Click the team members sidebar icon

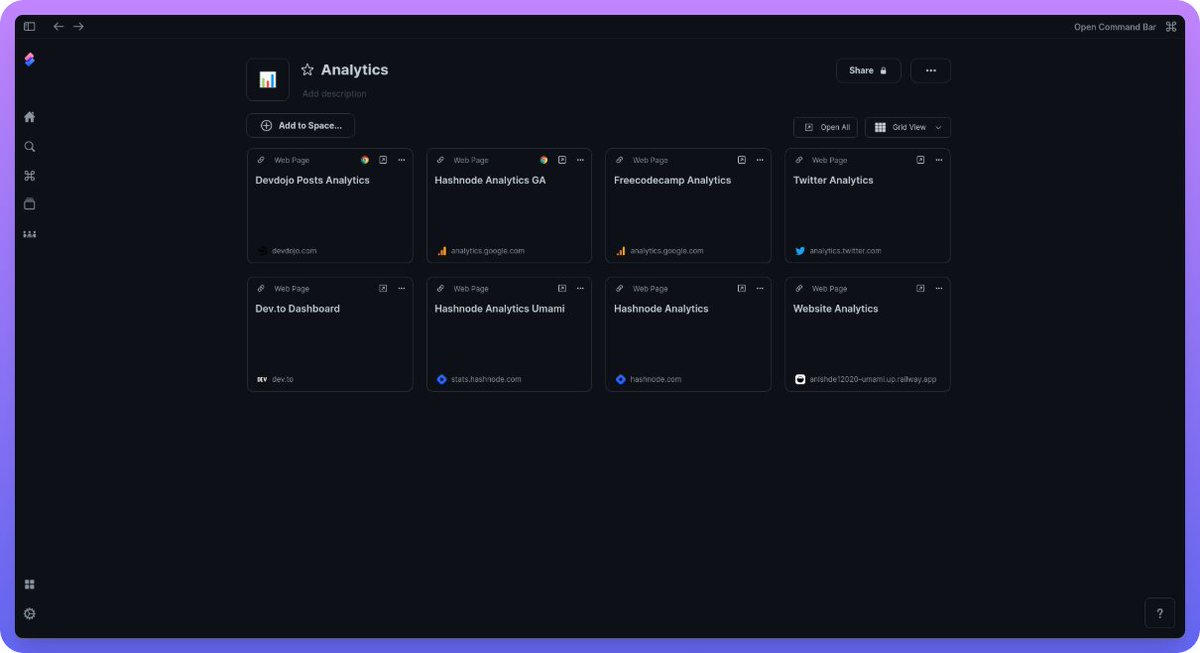pos(29,234)
